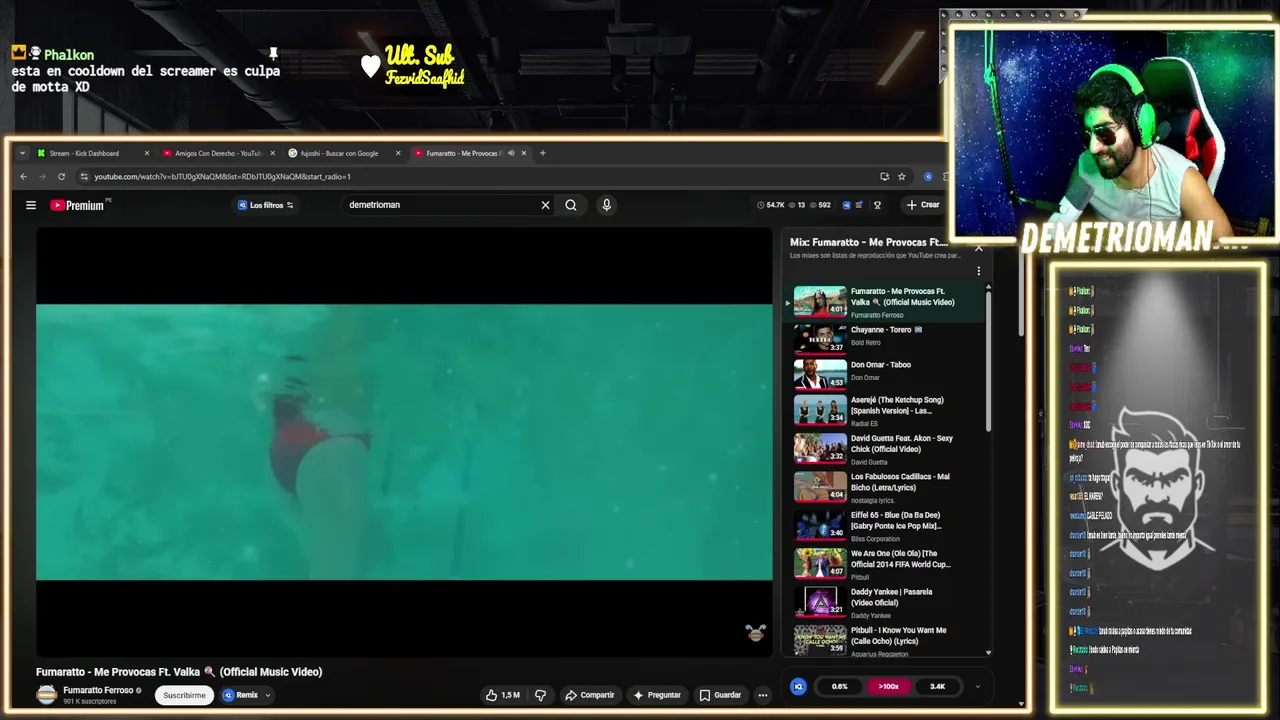Expand the Remix dropdown arrow
The height and width of the screenshot is (720, 1280).
(267, 695)
